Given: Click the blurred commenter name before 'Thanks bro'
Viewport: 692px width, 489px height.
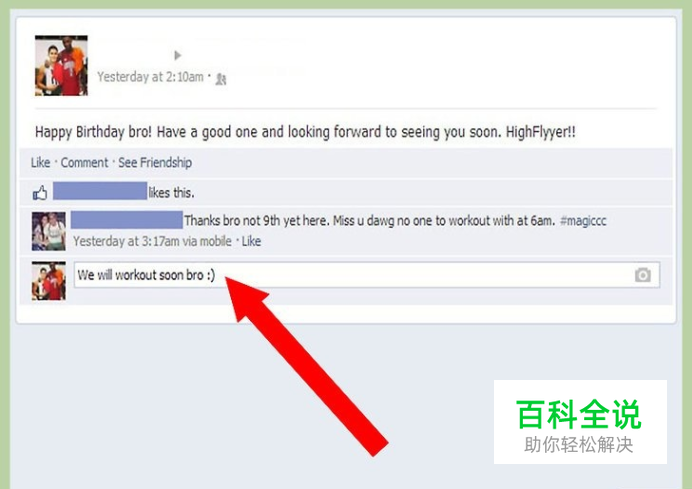Looking at the screenshot, I should (x=127, y=220).
